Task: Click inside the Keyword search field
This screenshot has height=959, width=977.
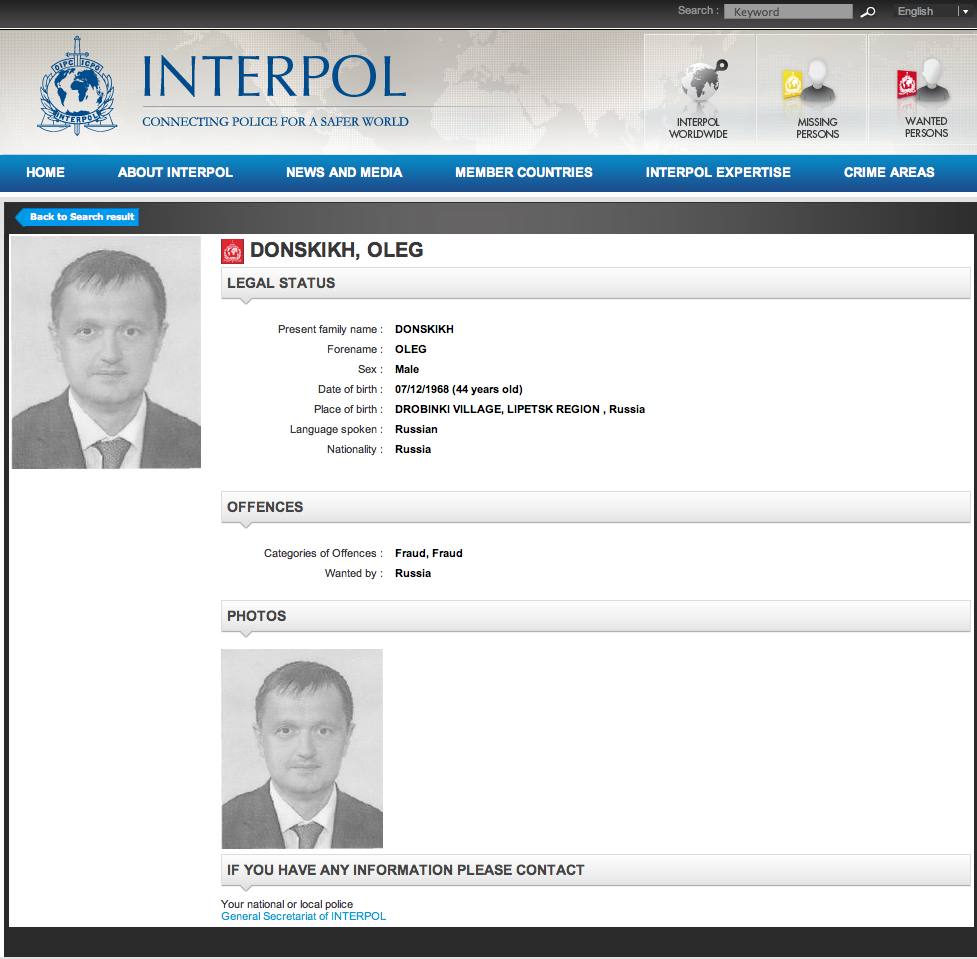Action: coord(788,11)
